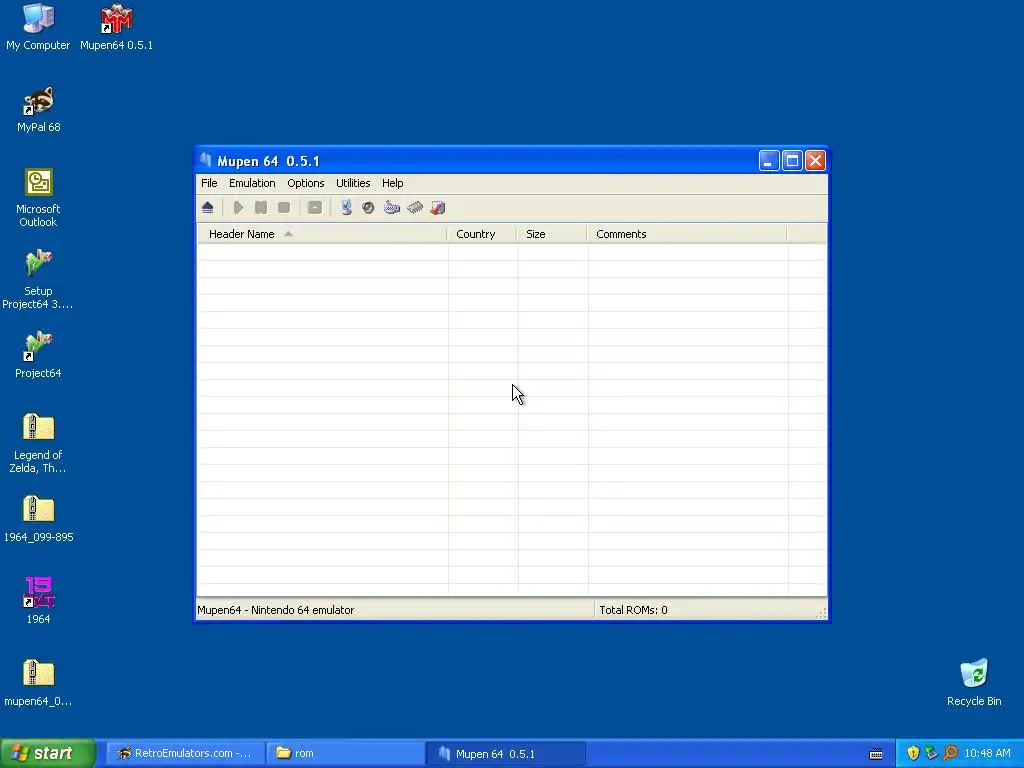1024x768 pixels.
Task: Click the Header Name sort arrow indicator
Action: pos(288,234)
